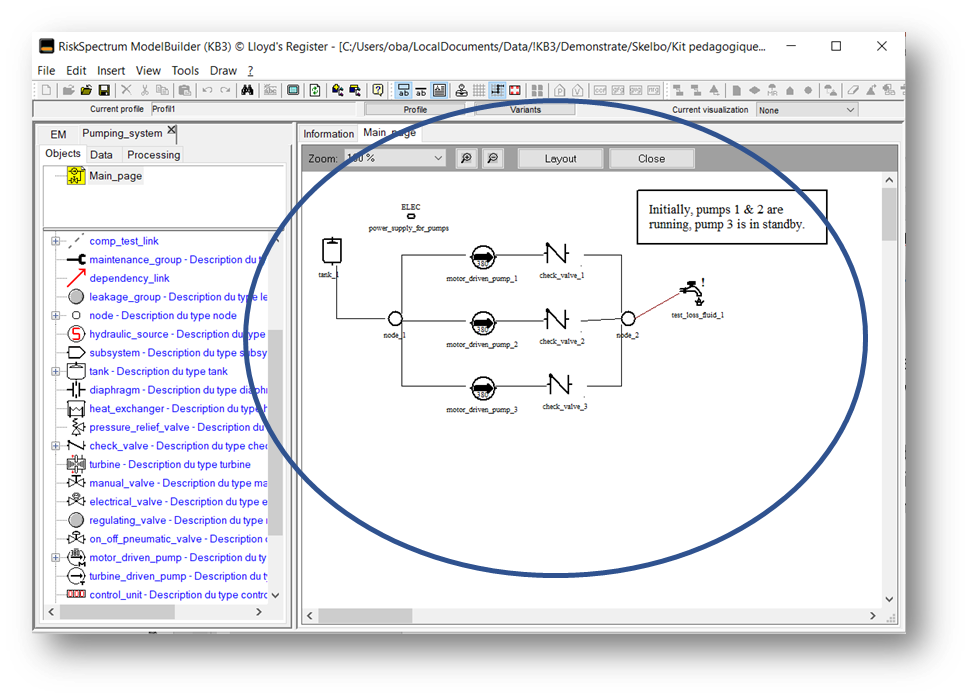Click the paste clipboard toolbar icon
Viewport: 971px width, 699px height.
pyautogui.click(x=185, y=90)
